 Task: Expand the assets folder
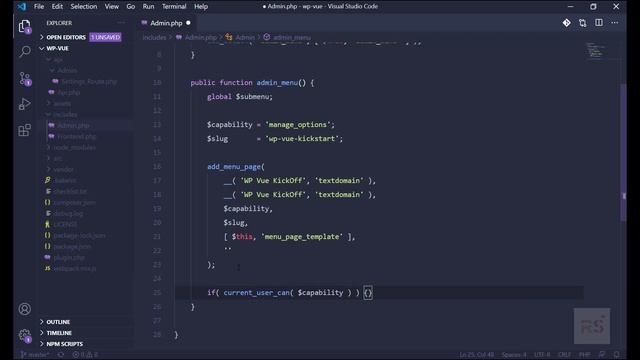(62, 104)
